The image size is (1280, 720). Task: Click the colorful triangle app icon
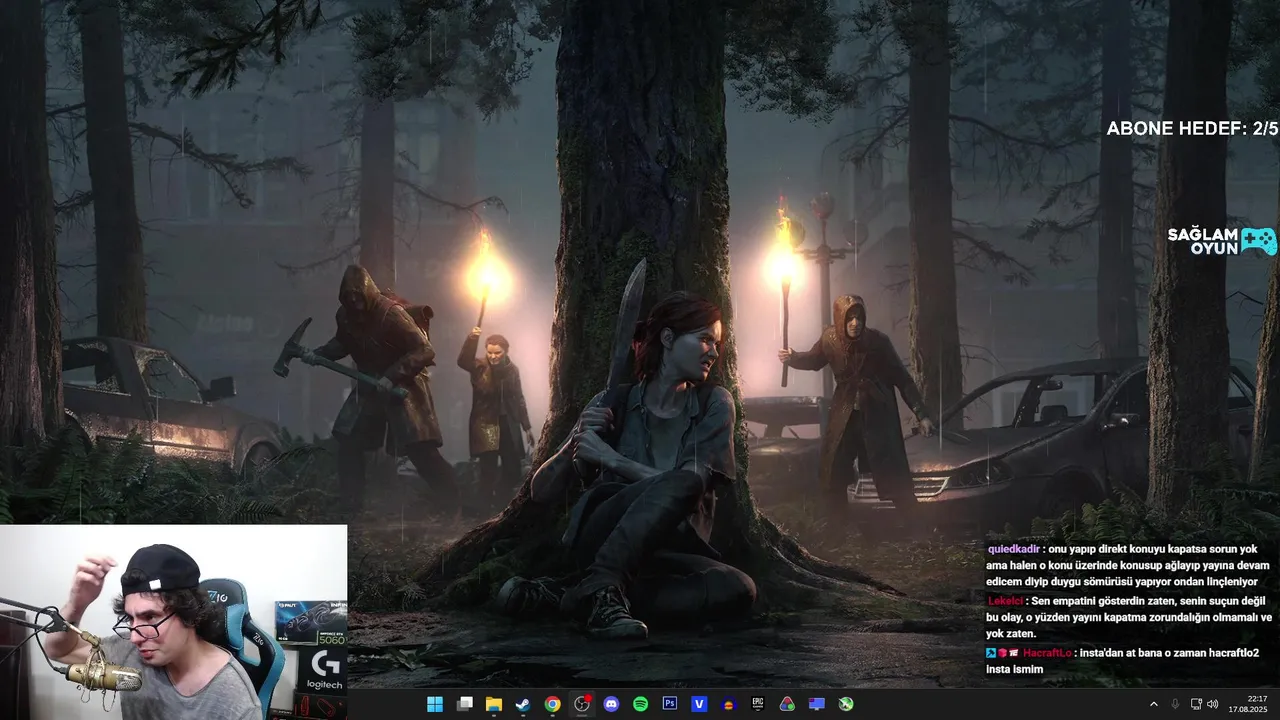(787, 704)
